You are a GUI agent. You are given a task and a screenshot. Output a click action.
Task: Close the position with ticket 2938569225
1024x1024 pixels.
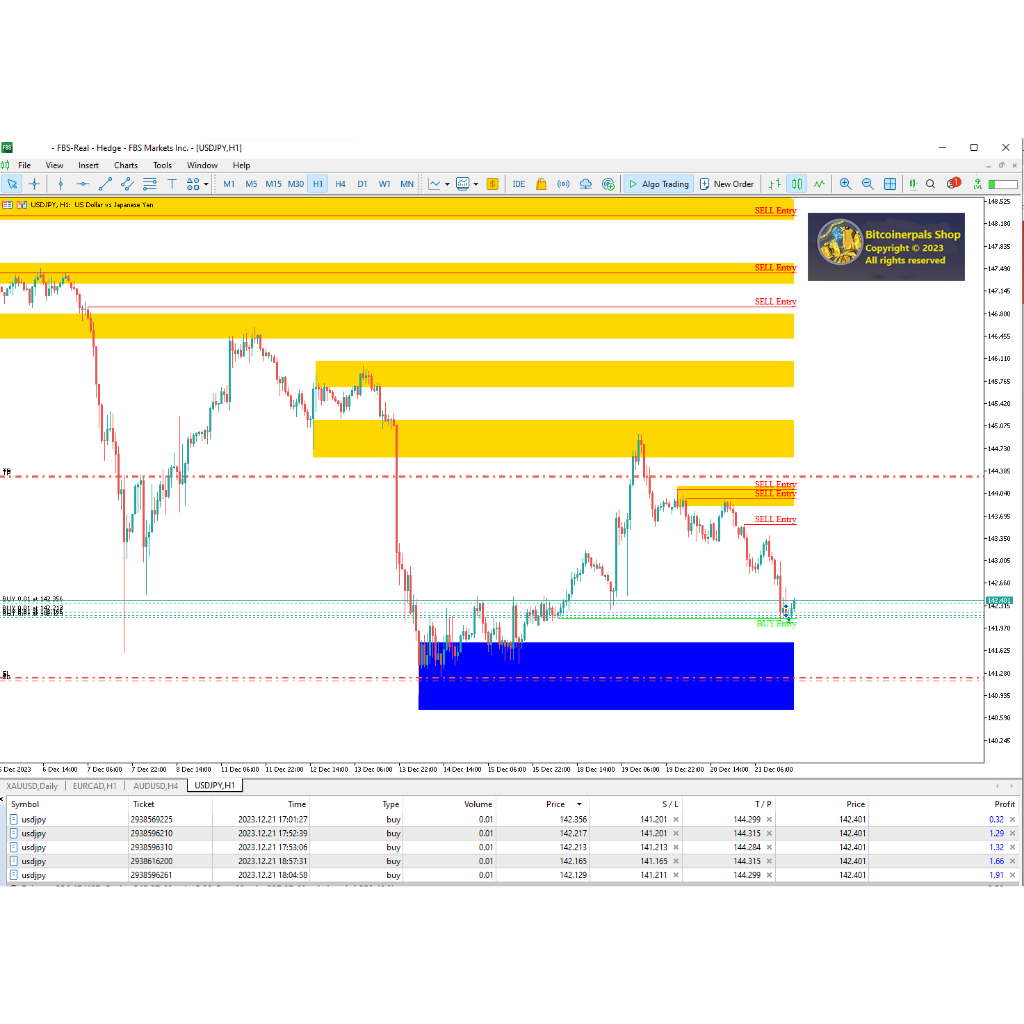click(1012, 819)
